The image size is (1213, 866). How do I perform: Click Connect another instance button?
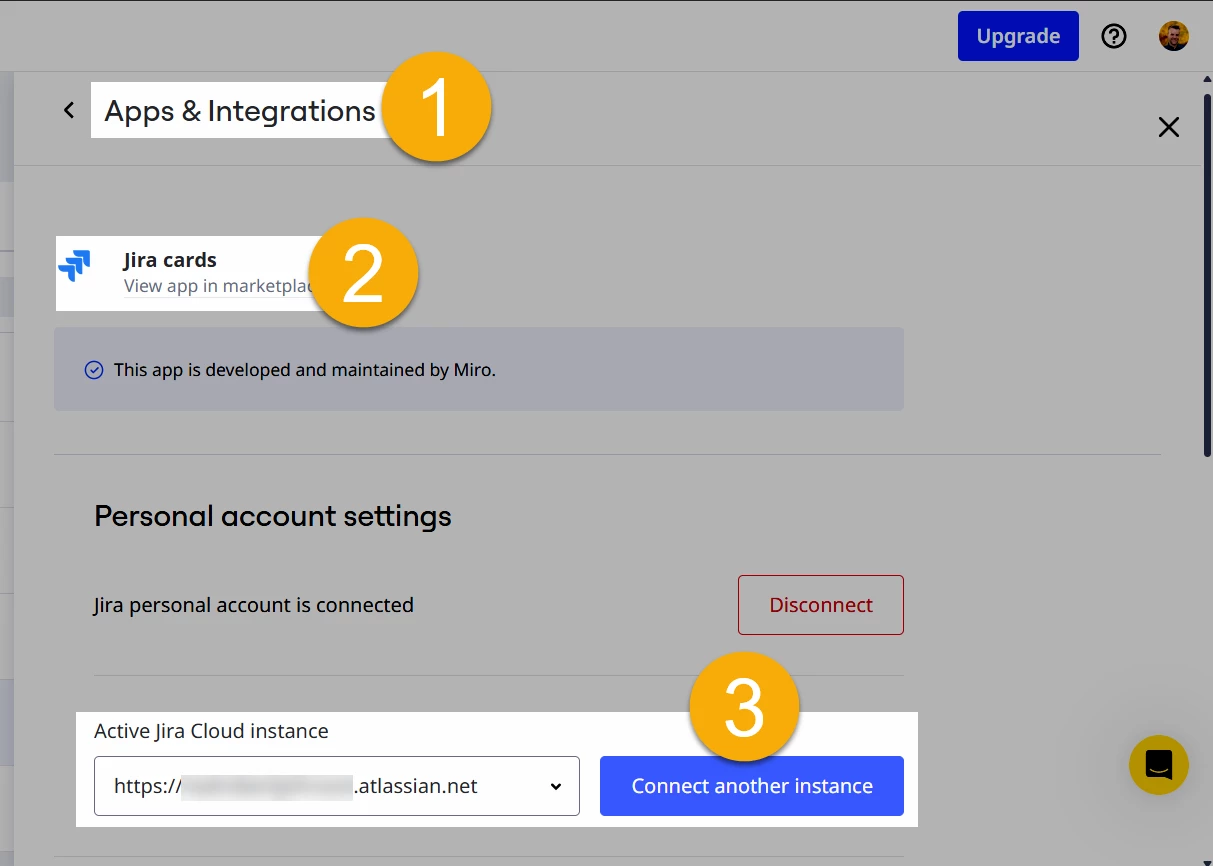click(752, 786)
